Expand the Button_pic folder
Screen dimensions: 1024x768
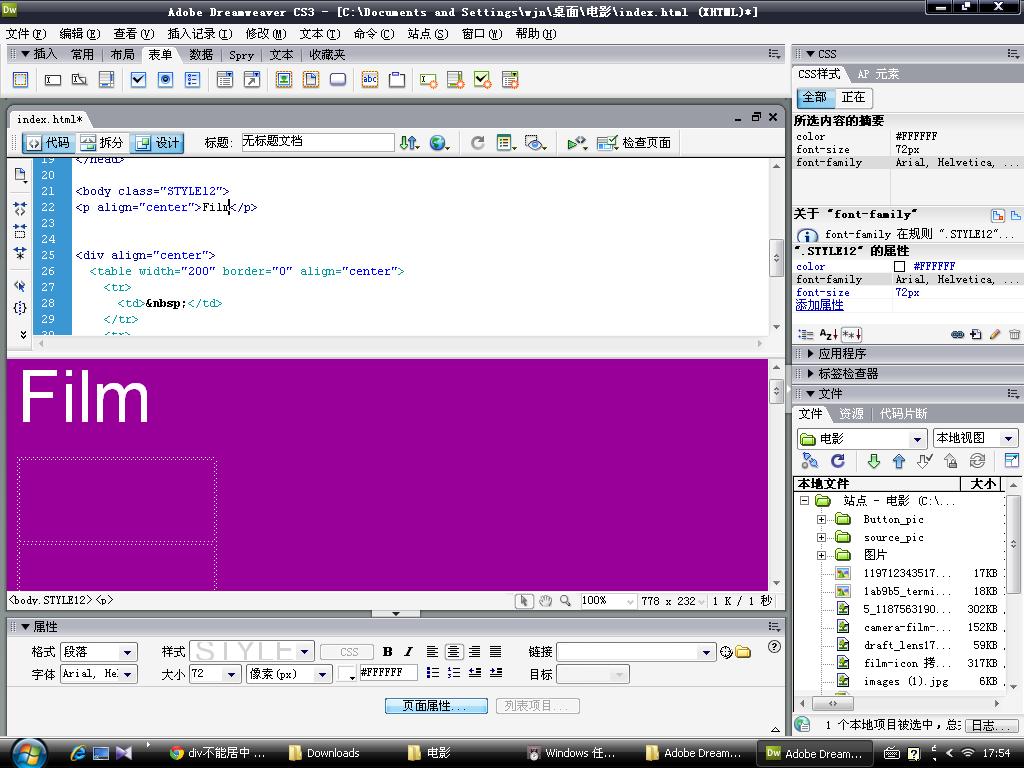click(821, 519)
